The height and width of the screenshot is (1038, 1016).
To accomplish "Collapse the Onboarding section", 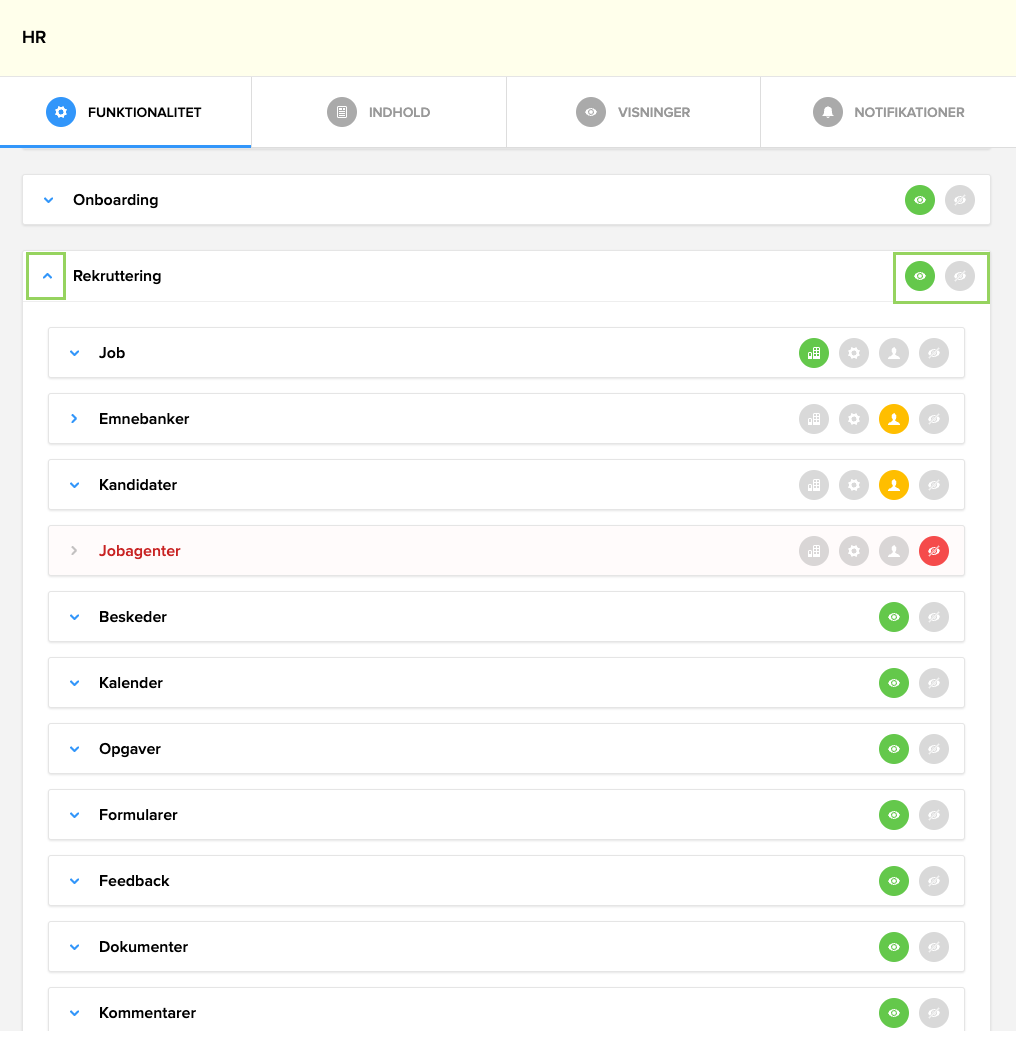I will tap(48, 200).
